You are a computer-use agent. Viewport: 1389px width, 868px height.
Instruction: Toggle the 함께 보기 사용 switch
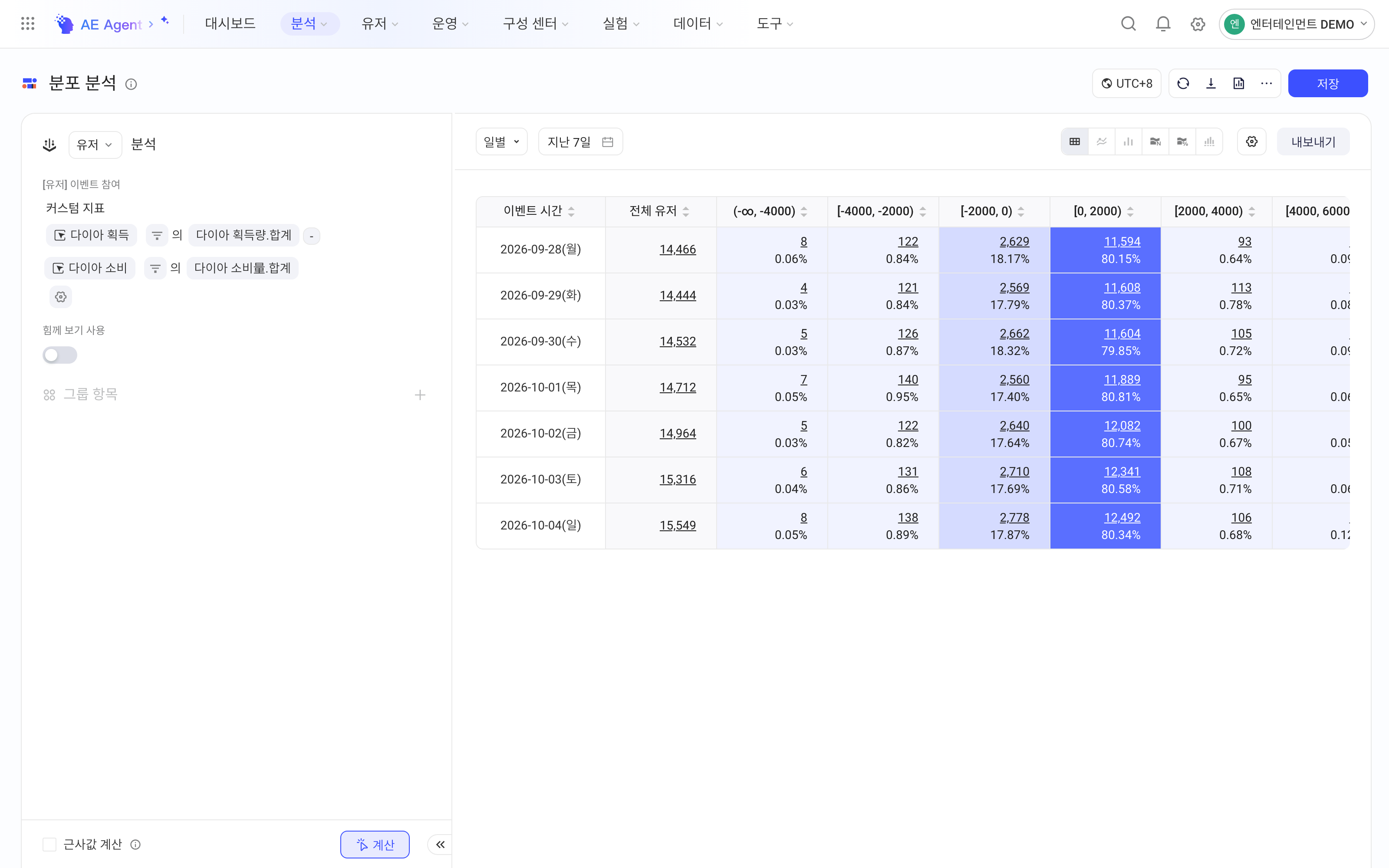point(60,355)
